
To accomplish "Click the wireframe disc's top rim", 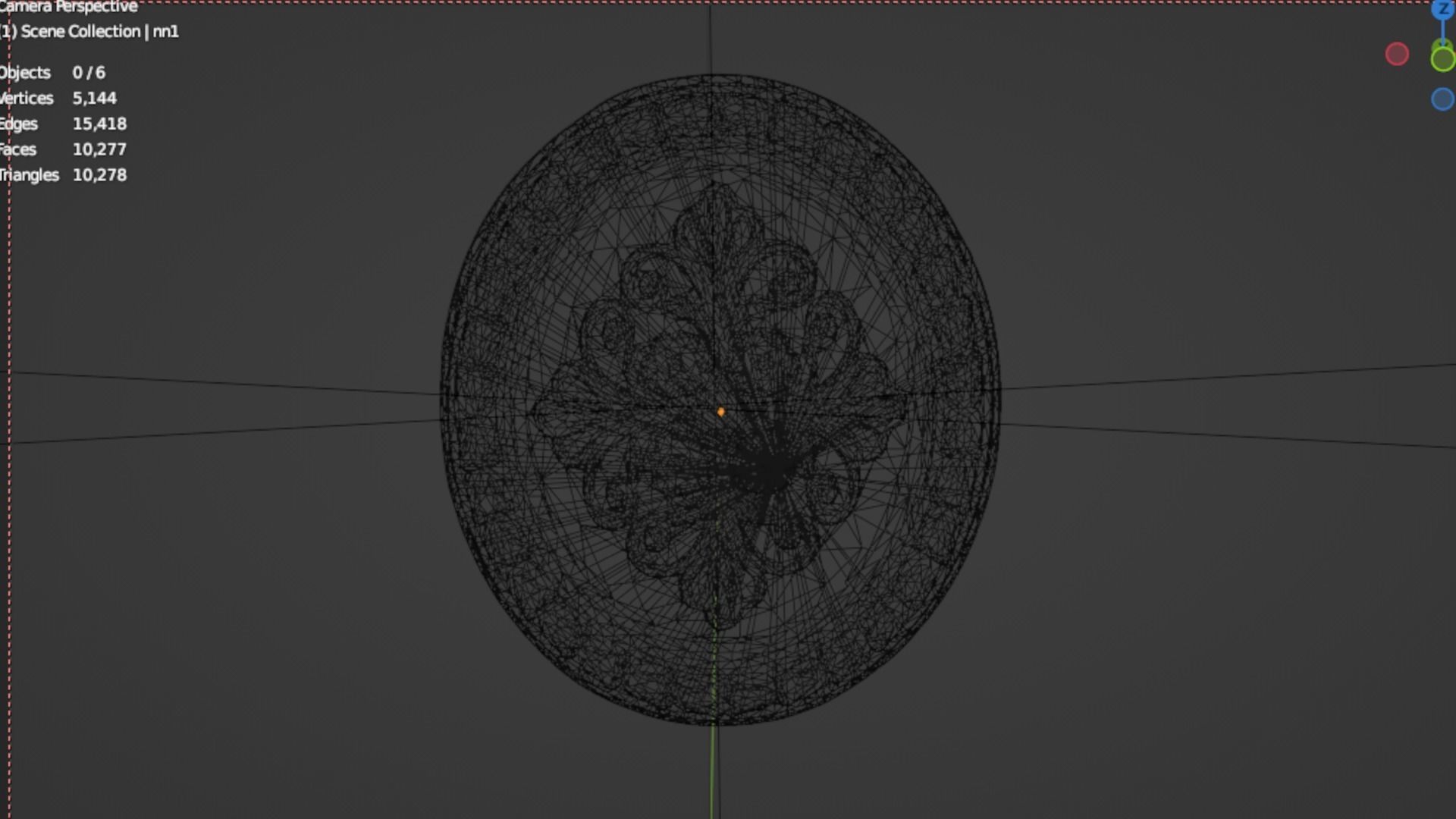I will click(713, 75).
